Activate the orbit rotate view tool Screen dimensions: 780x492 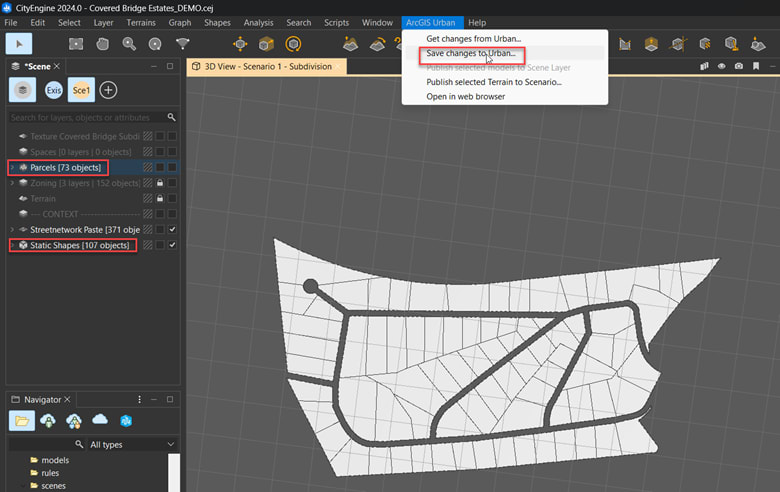point(155,44)
